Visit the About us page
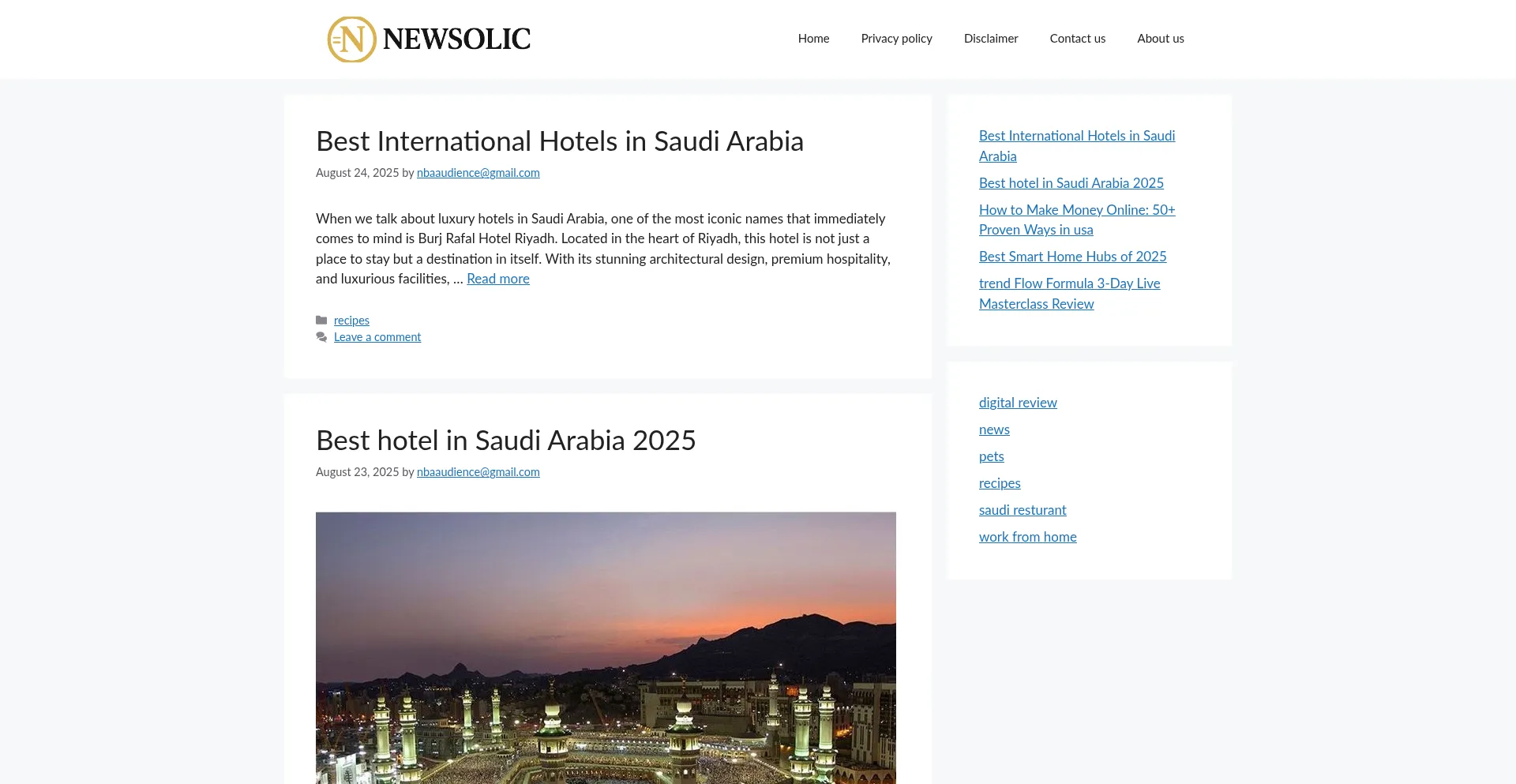 pyautogui.click(x=1160, y=39)
